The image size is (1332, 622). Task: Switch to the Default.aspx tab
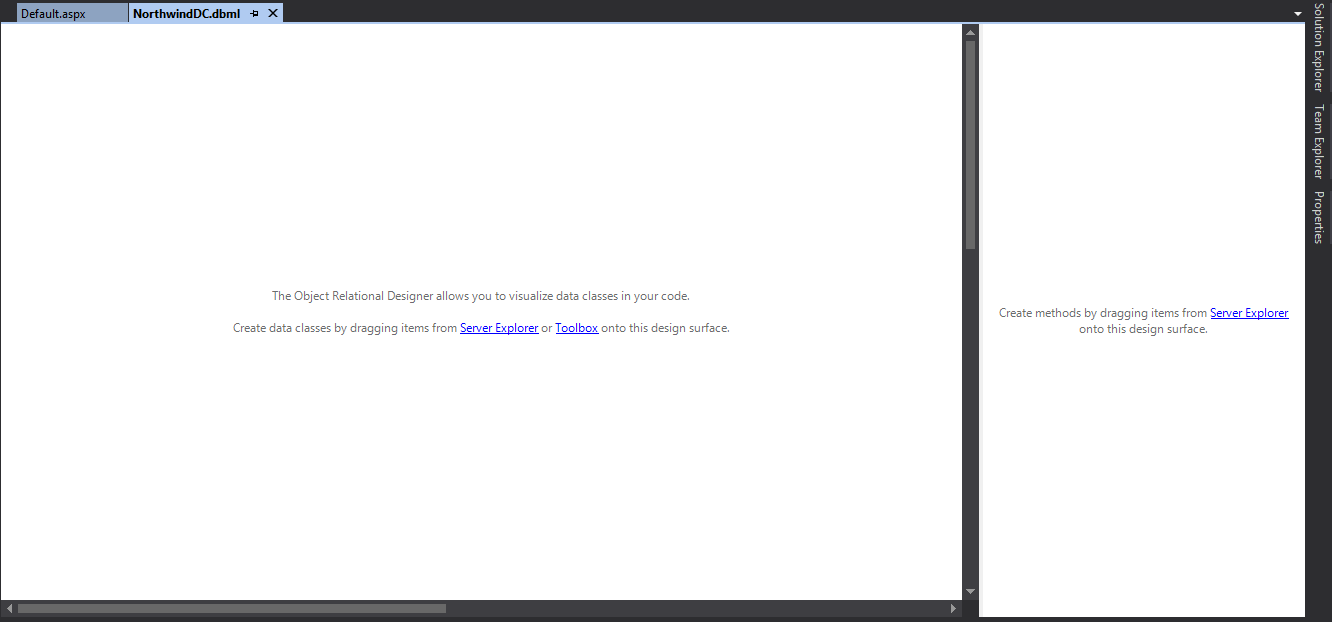tap(72, 14)
